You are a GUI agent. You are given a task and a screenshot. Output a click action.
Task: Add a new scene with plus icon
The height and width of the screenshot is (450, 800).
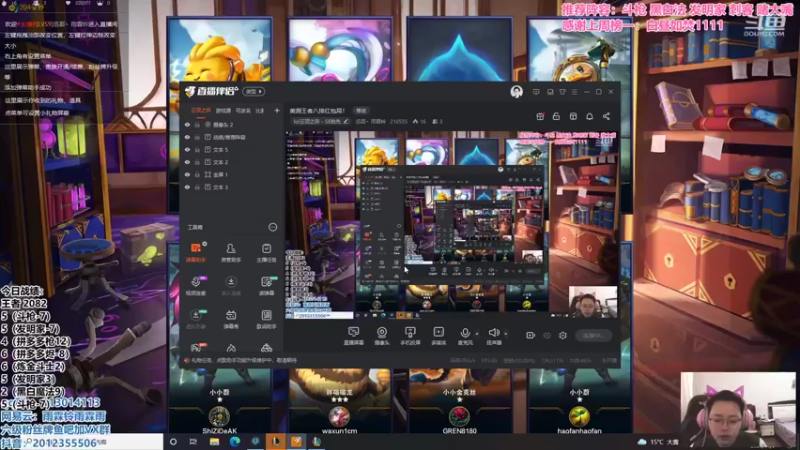tap(277, 111)
